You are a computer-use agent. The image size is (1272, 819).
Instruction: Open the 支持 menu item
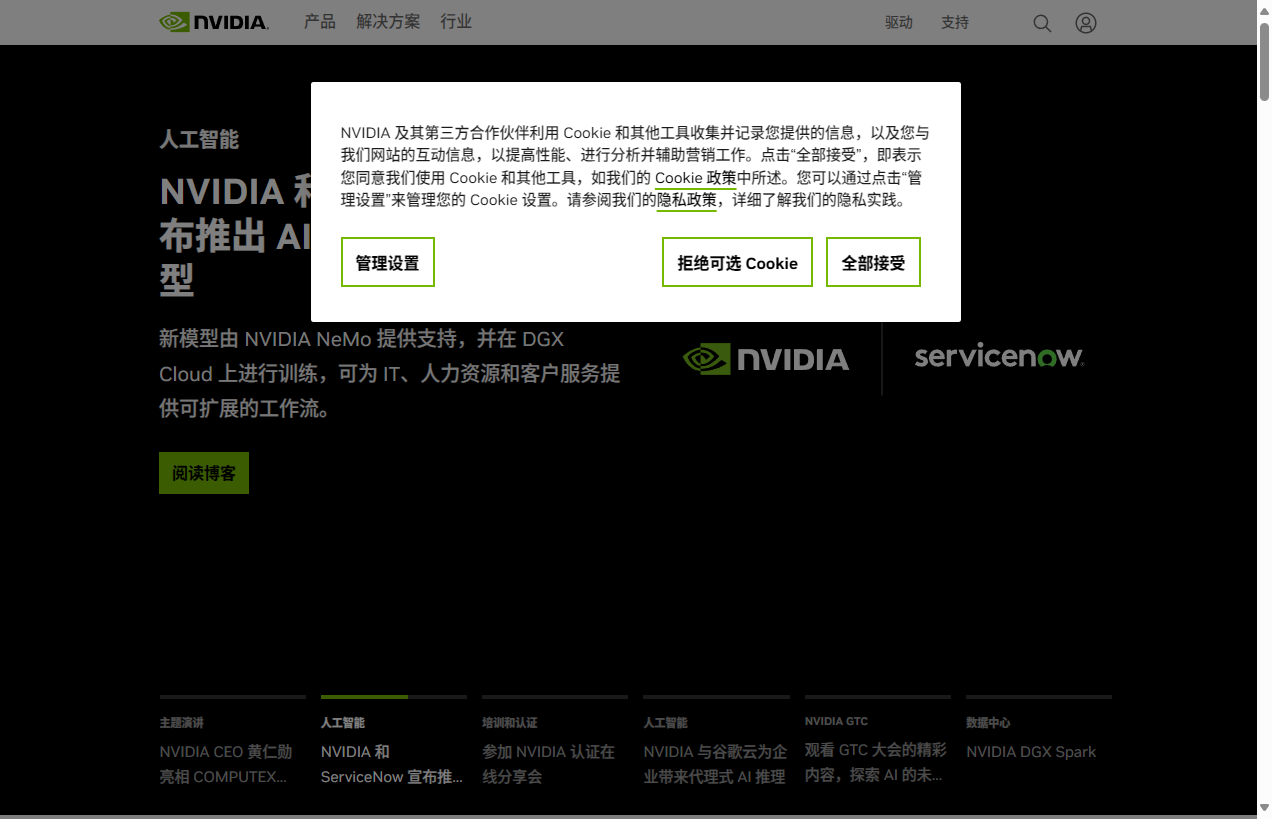[x=955, y=22]
